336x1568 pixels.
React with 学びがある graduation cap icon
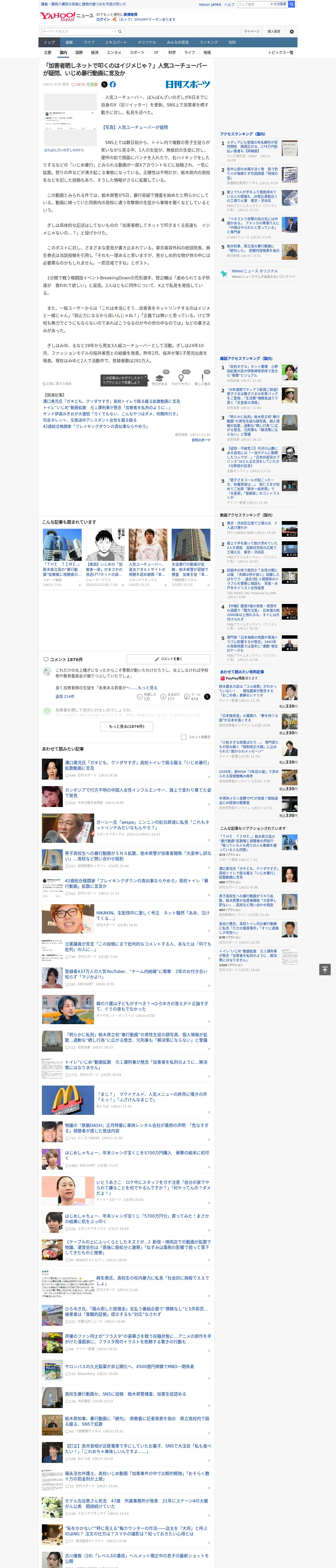pyautogui.click(x=160, y=378)
